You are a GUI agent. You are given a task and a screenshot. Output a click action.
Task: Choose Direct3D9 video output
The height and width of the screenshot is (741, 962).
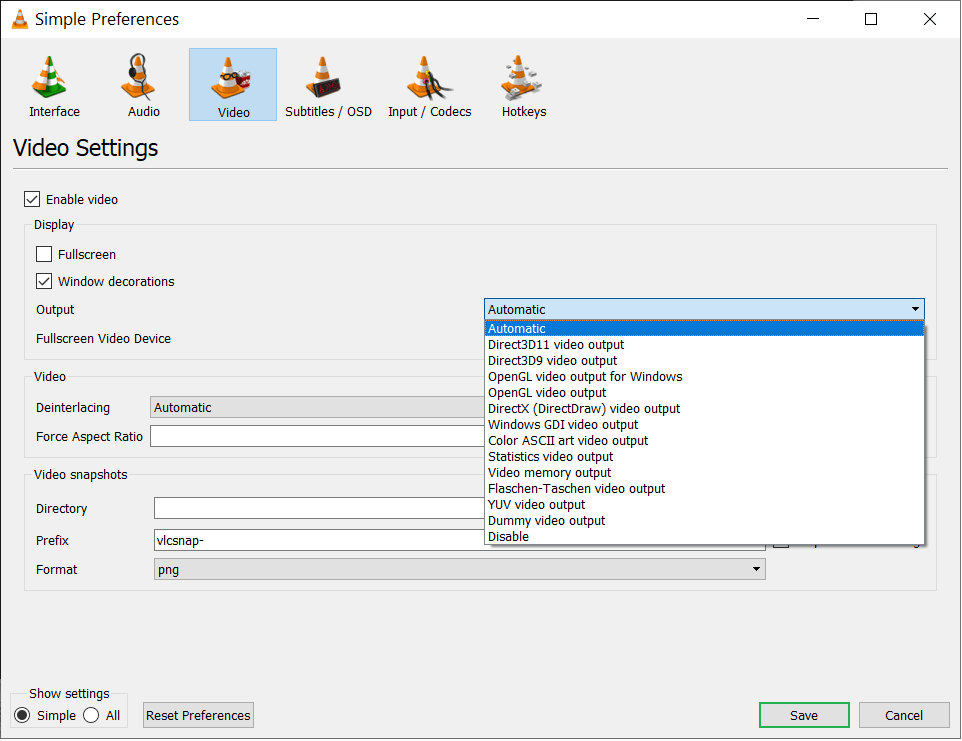tap(704, 361)
